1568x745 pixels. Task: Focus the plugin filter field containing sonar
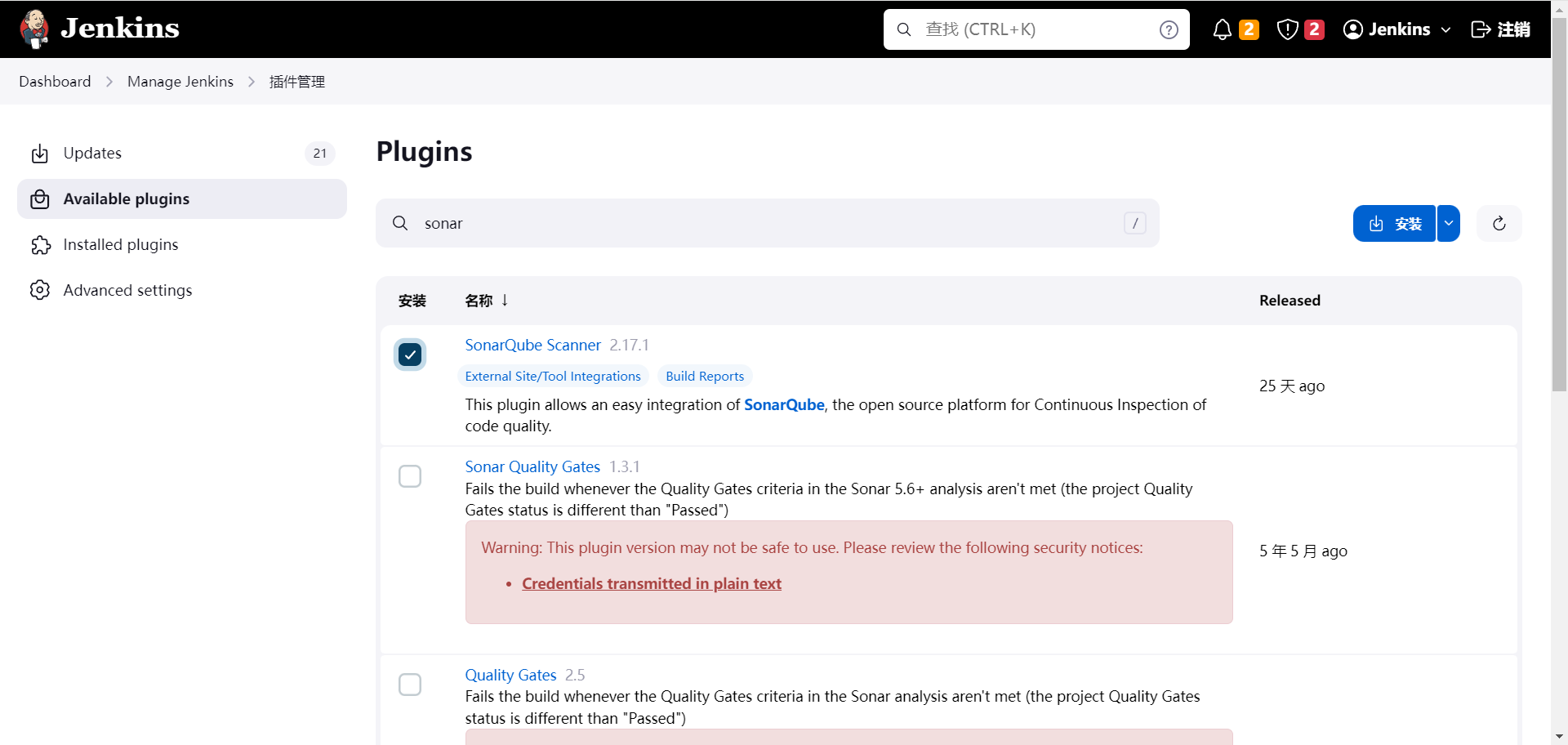coord(768,223)
